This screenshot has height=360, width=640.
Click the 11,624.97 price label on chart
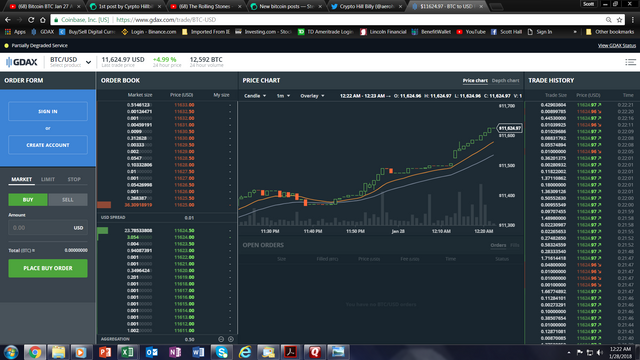pos(509,128)
